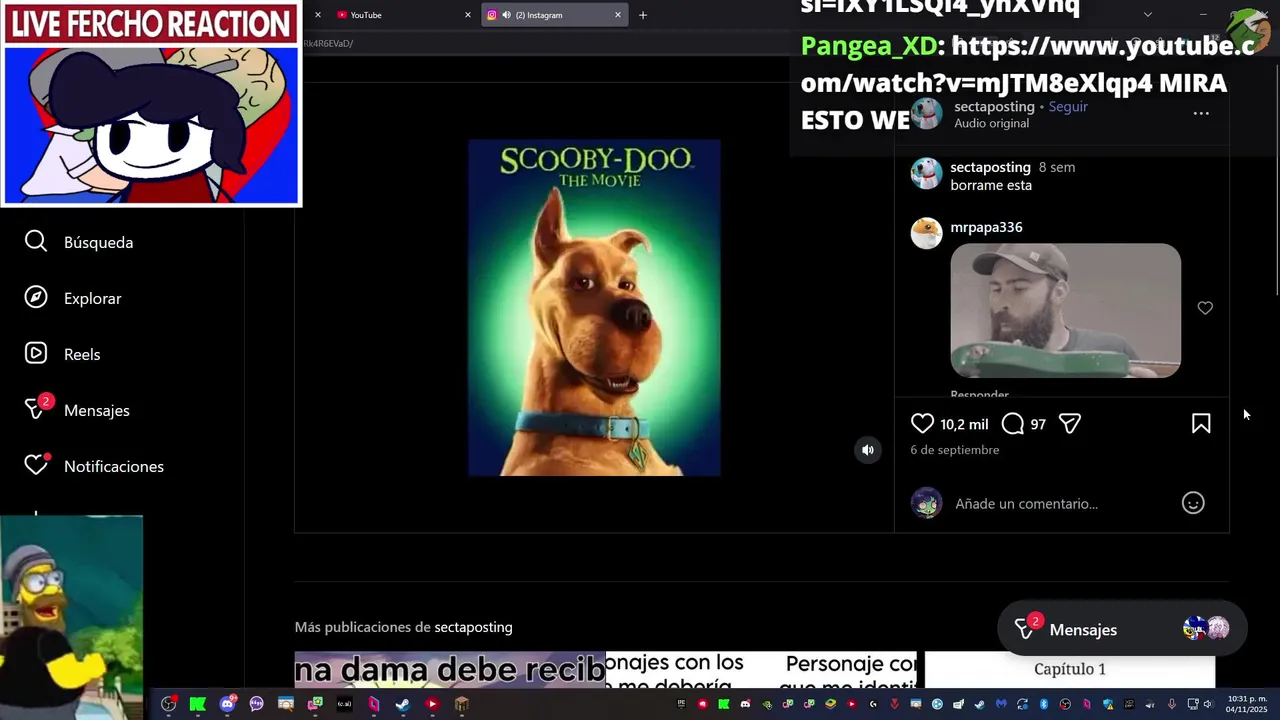Open the c.ai app in taskbar
This screenshot has width=1280, height=720.
click(344, 704)
